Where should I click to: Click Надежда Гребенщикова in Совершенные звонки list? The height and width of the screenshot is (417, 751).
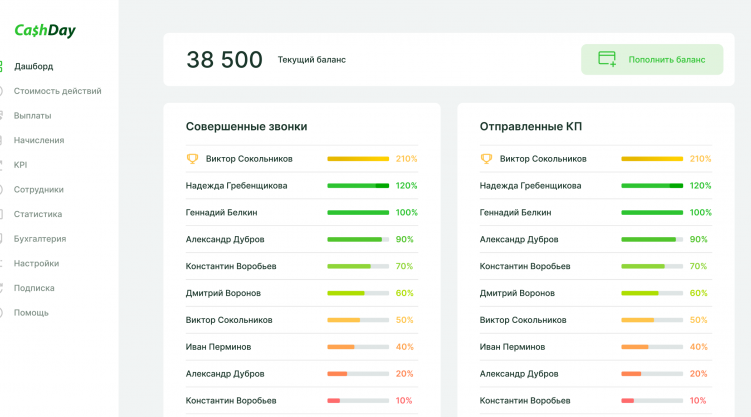pos(236,185)
